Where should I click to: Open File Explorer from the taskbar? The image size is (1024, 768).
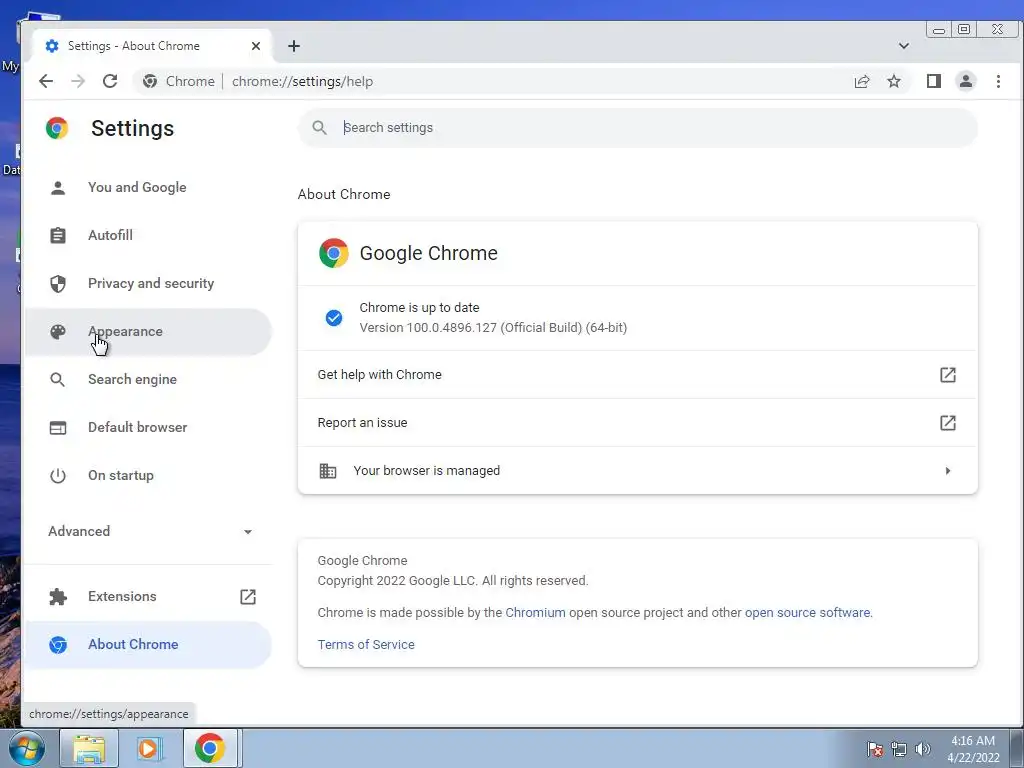(x=89, y=748)
